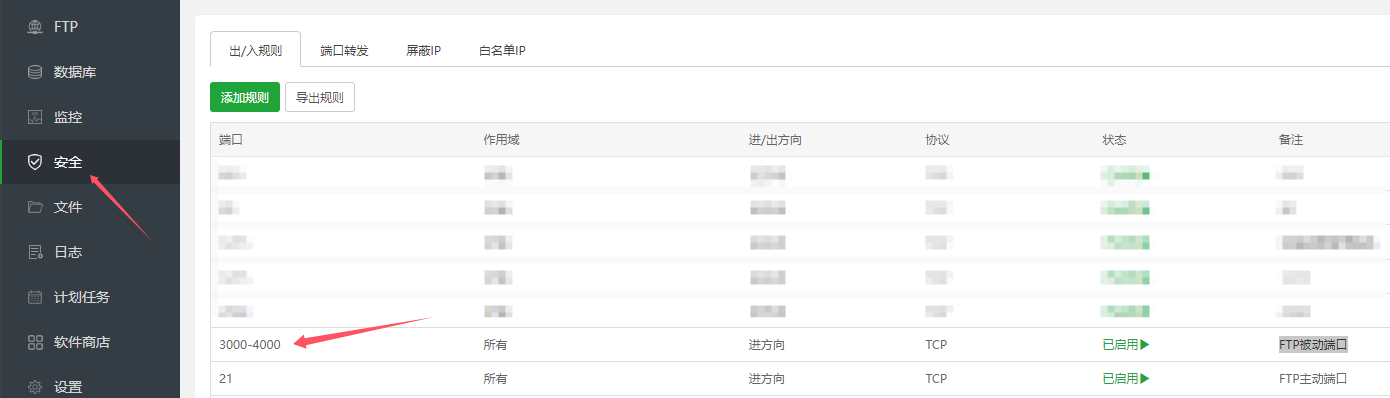Open the 监控 monitoring icon
This screenshot has height=398, width=1390.
[35, 117]
